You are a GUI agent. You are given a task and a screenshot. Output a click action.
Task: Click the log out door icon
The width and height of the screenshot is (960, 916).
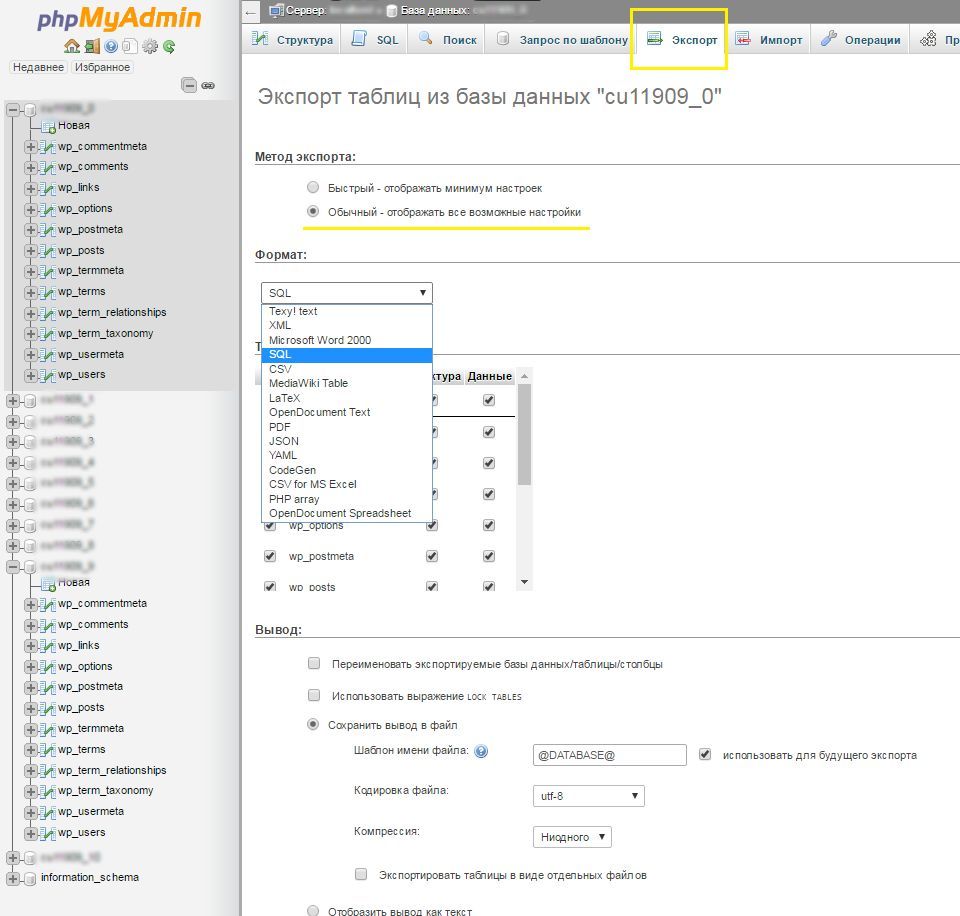[x=92, y=47]
